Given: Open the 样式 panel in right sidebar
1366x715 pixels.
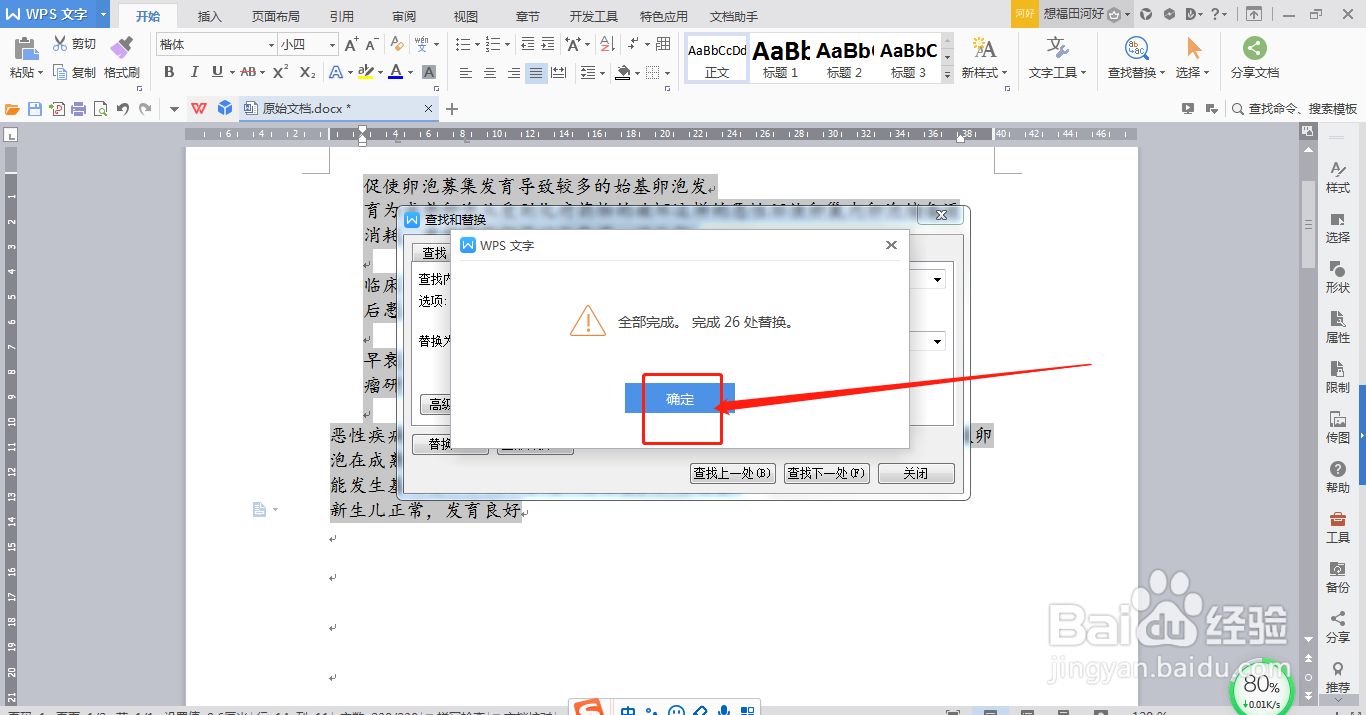Looking at the screenshot, I should [x=1337, y=177].
